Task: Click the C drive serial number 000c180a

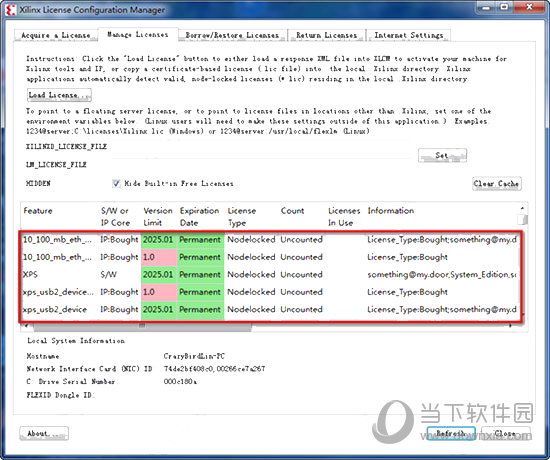Action: click(x=180, y=381)
